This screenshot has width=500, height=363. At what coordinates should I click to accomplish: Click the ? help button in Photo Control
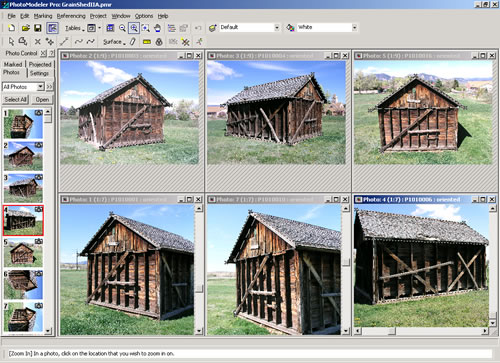tap(51, 53)
